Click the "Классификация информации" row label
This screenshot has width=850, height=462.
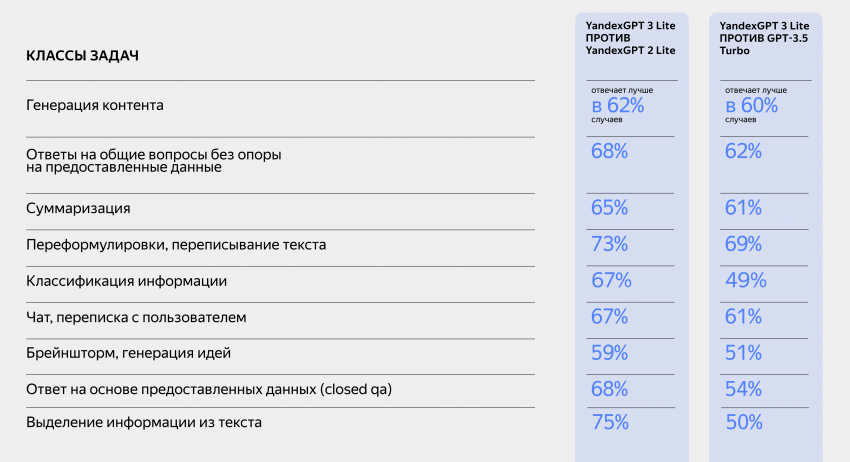(x=127, y=281)
